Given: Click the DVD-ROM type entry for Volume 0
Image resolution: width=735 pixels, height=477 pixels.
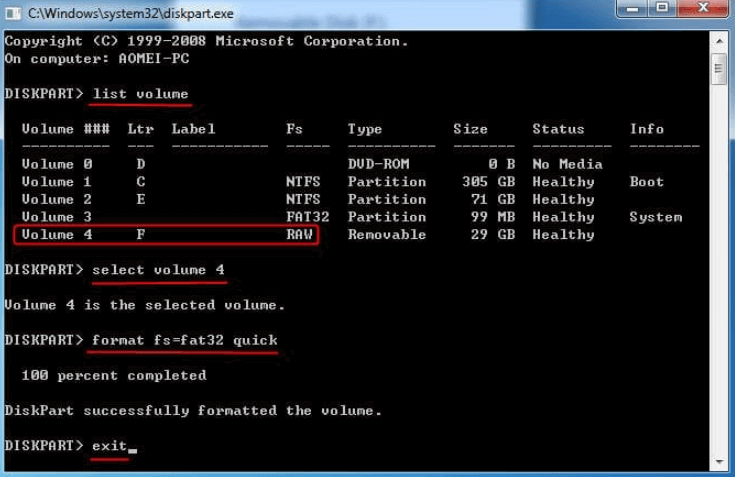Looking at the screenshot, I should click(377, 164).
